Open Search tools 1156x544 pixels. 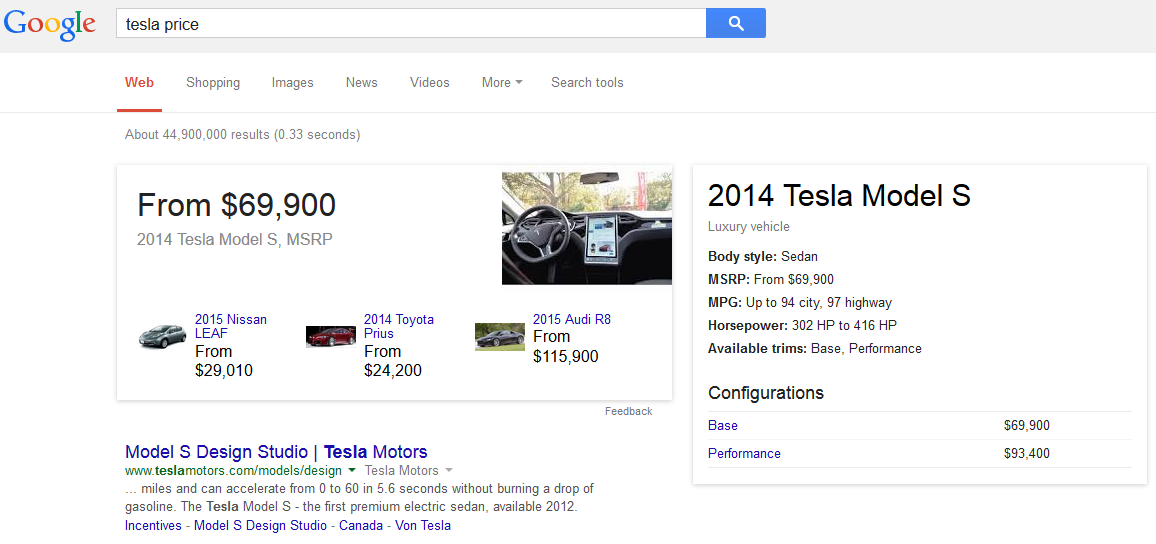pyautogui.click(x=587, y=83)
